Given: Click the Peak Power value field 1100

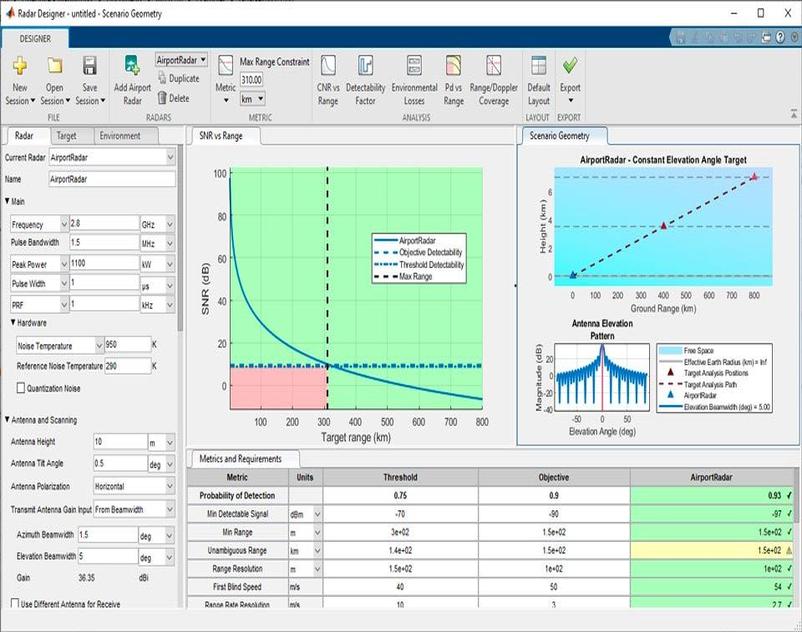Looking at the screenshot, I should click(104, 263).
